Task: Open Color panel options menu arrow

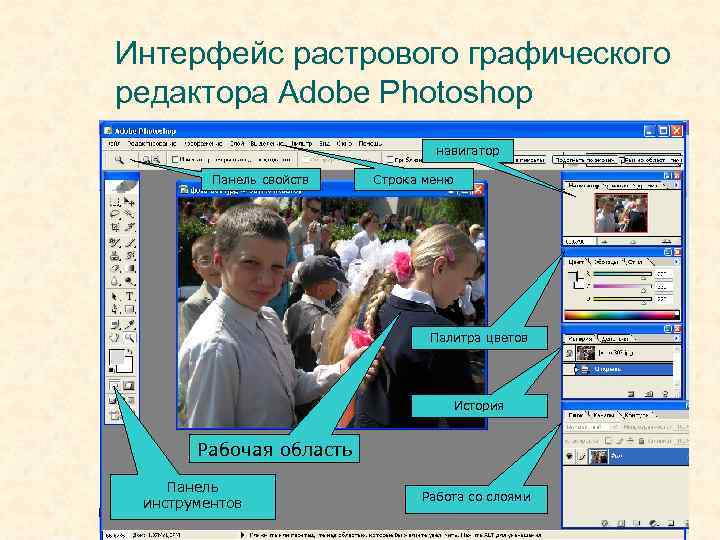Action: click(676, 261)
